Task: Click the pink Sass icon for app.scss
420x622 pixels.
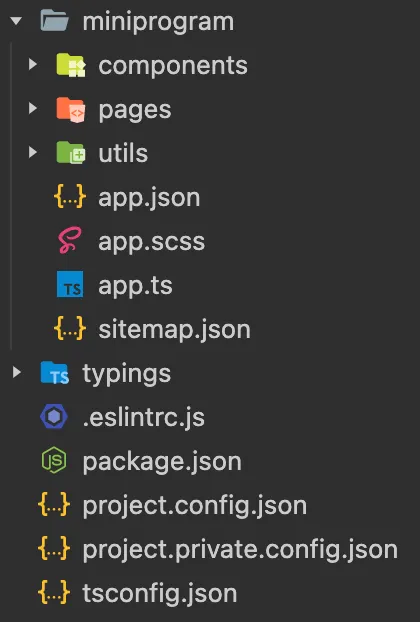Action: coord(70,240)
